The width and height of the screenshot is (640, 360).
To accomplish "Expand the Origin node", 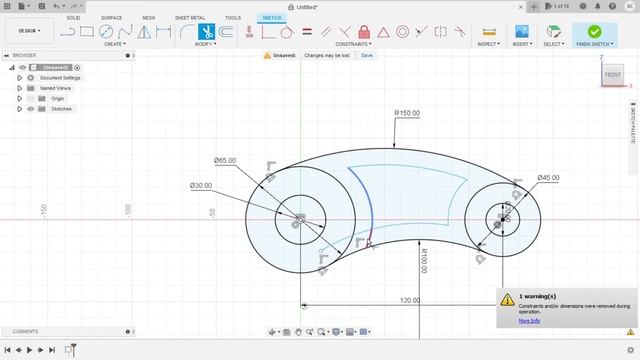I will point(19,98).
